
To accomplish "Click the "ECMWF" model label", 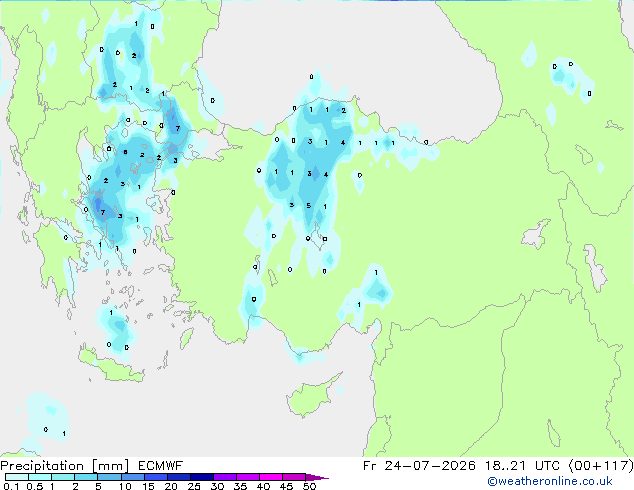I will (161, 466).
